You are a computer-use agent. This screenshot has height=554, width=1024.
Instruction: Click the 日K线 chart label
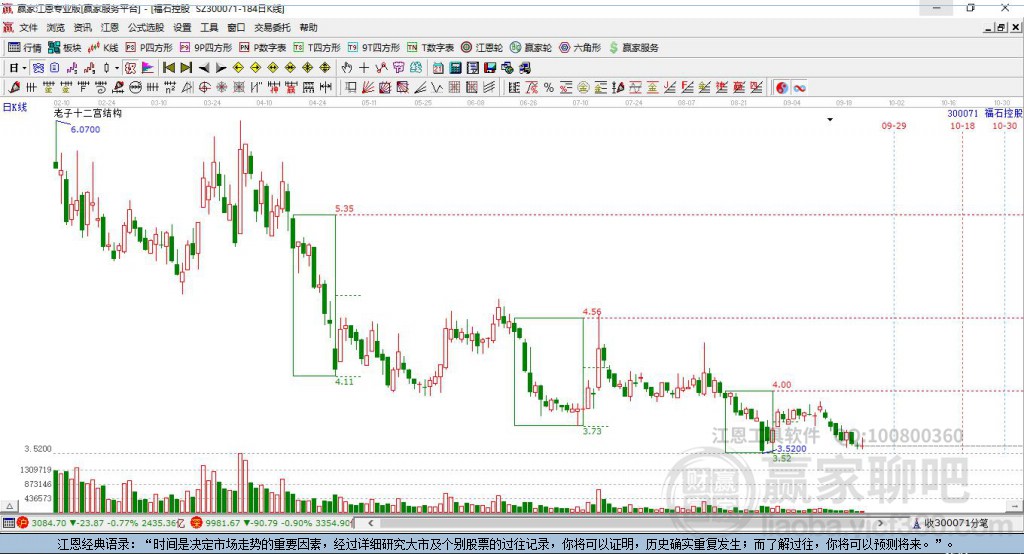[15, 107]
